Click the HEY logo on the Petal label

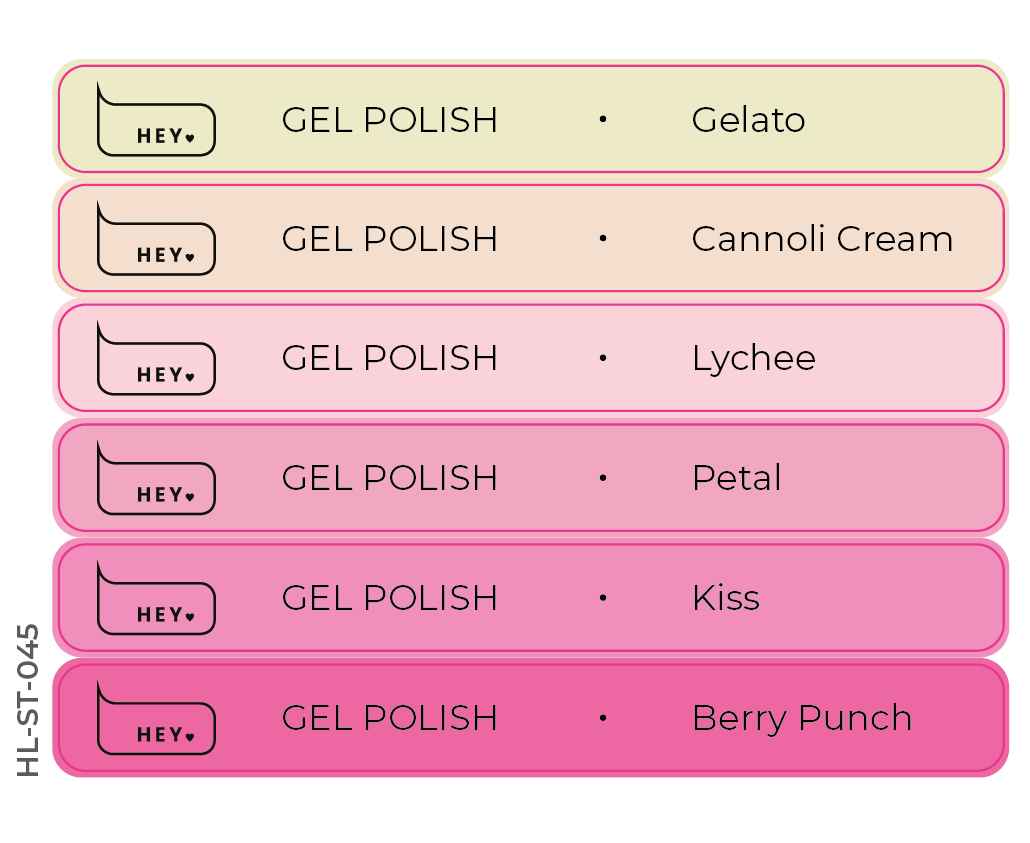[x=156, y=481]
